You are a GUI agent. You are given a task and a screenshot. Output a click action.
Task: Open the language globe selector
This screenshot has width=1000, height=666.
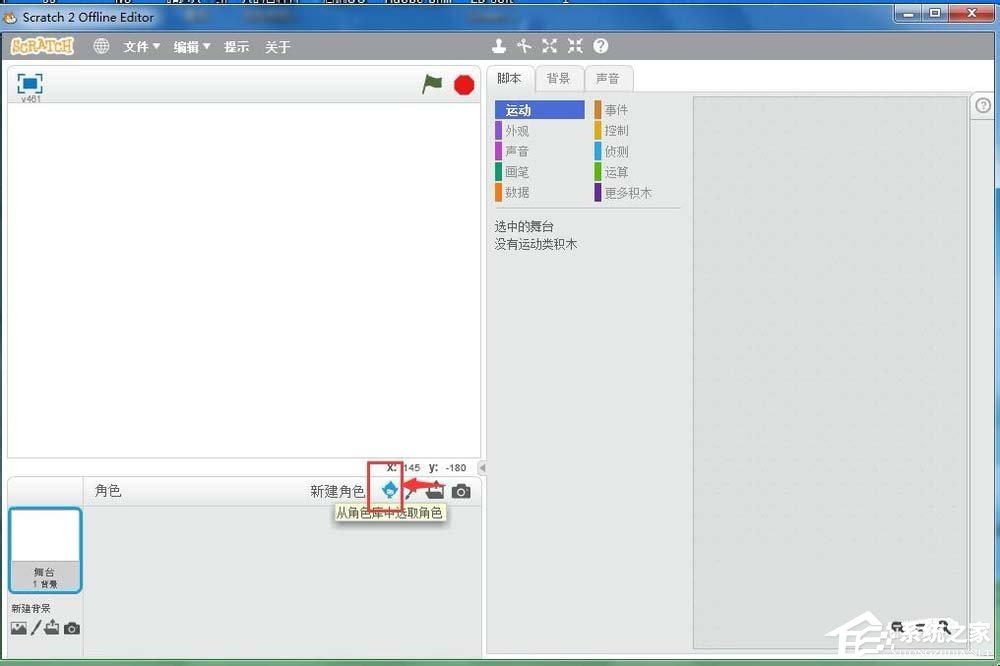pyautogui.click(x=101, y=45)
